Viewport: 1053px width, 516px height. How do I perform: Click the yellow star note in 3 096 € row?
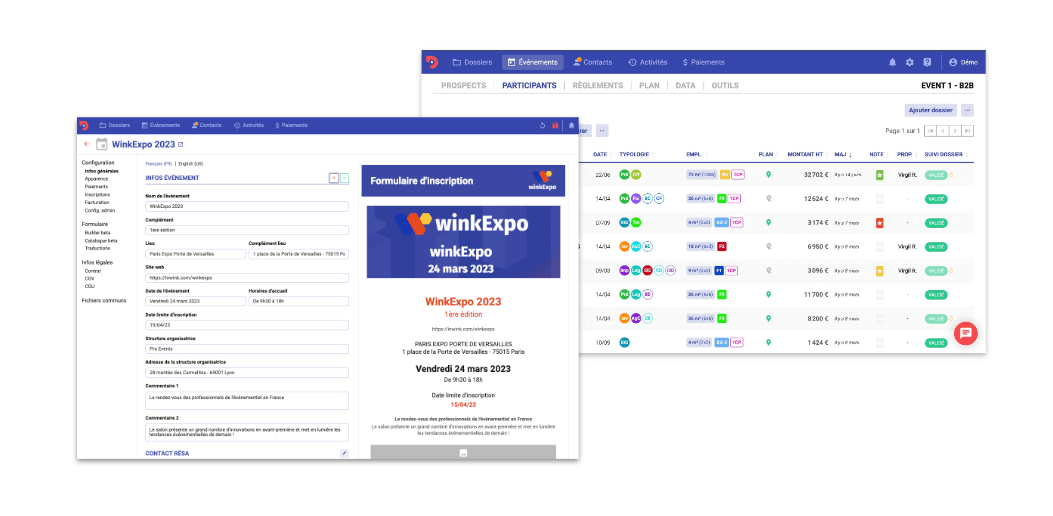click(879, 271)
